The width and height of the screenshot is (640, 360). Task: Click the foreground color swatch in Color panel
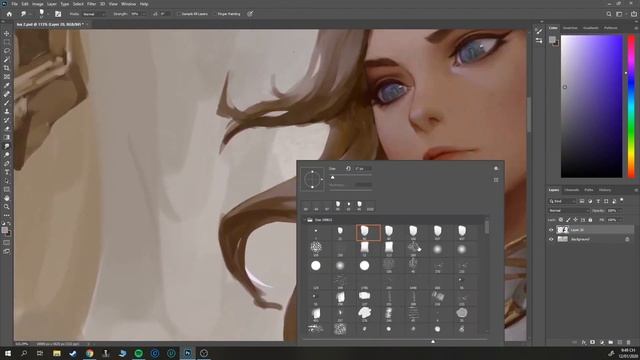tap(552, 39)
